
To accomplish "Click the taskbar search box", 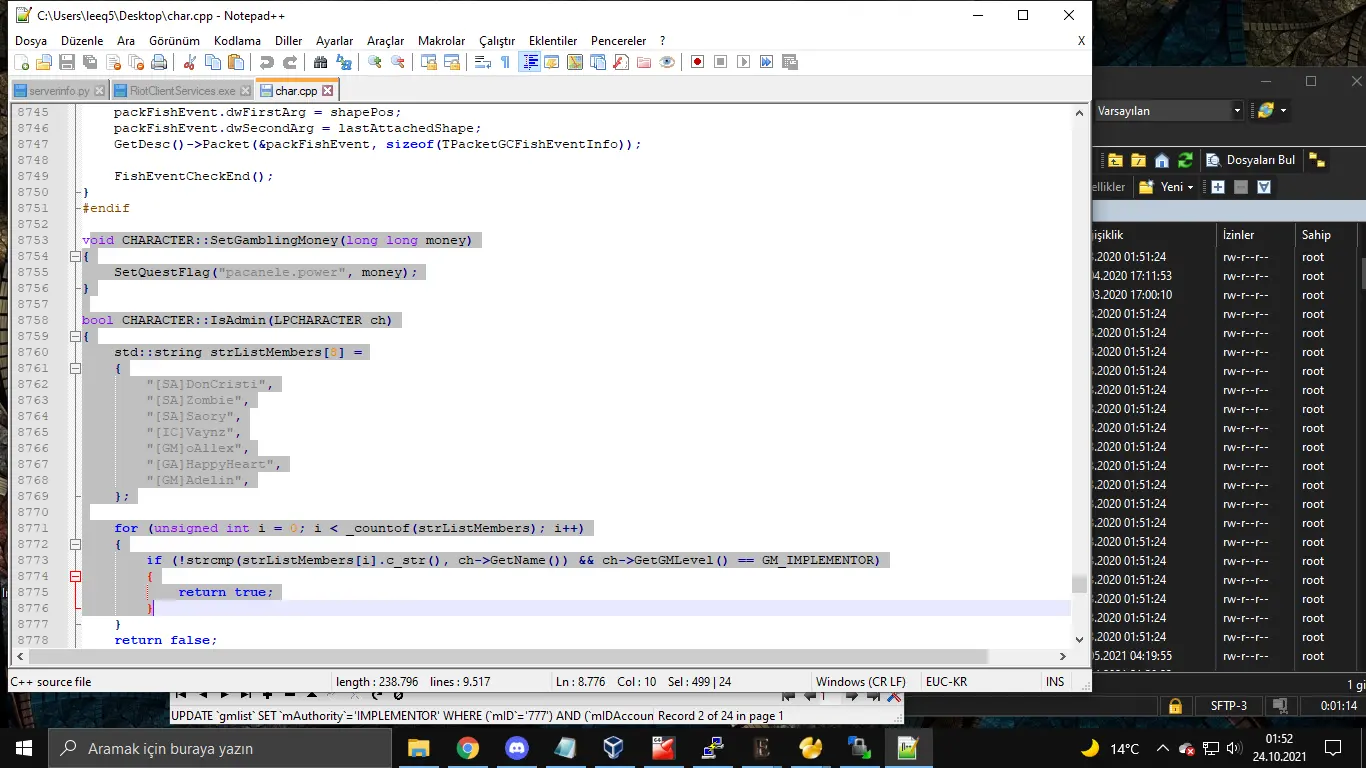I will [220, 748].
